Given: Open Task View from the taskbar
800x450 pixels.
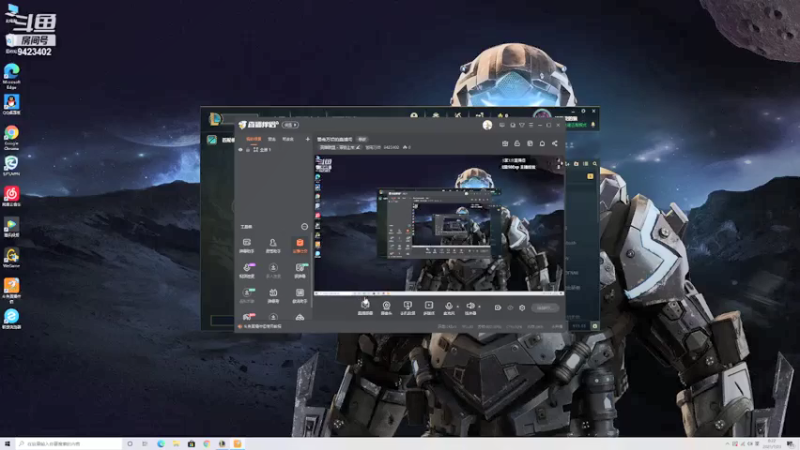Looking at the screenshot, I should click(x=145, y=444).
